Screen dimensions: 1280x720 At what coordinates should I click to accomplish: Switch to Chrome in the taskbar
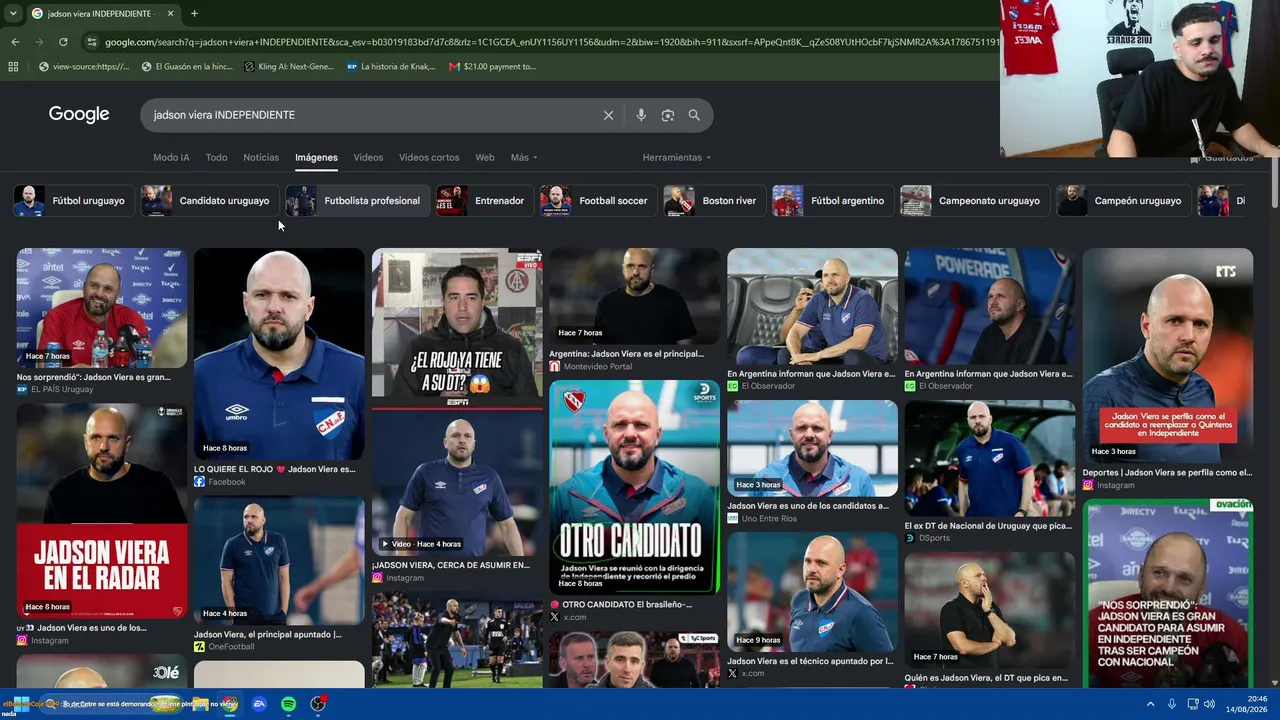(x=229, y=704)
